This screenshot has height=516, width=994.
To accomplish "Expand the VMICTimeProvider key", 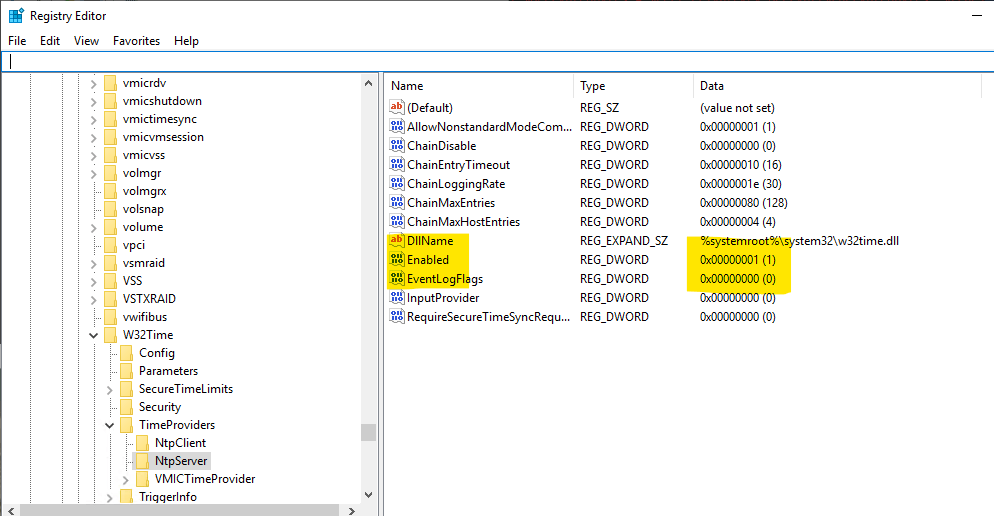I will pyautogui.click(x=126, y=479).
